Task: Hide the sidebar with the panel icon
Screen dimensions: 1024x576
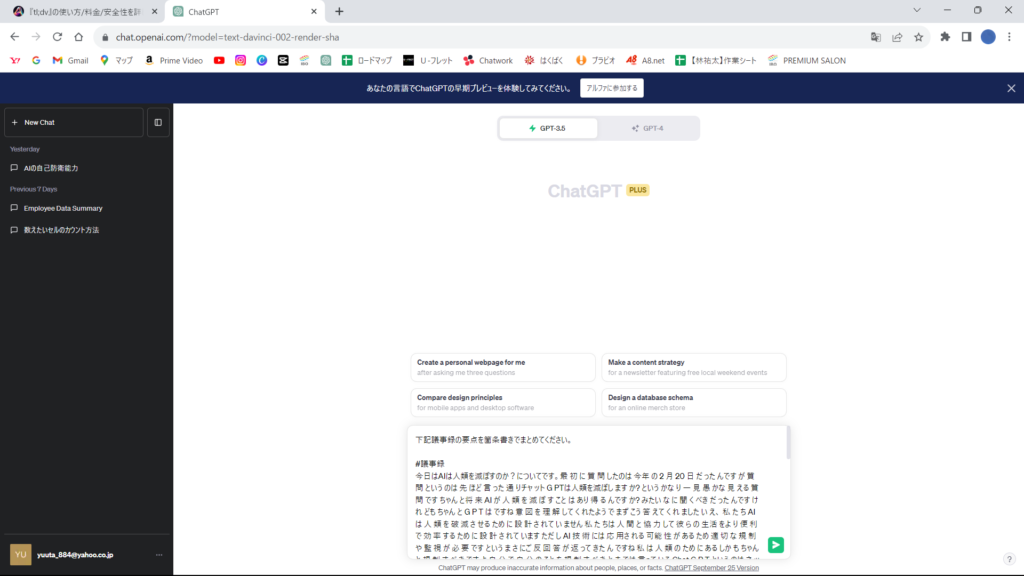Action: click(x=158, y=122)
